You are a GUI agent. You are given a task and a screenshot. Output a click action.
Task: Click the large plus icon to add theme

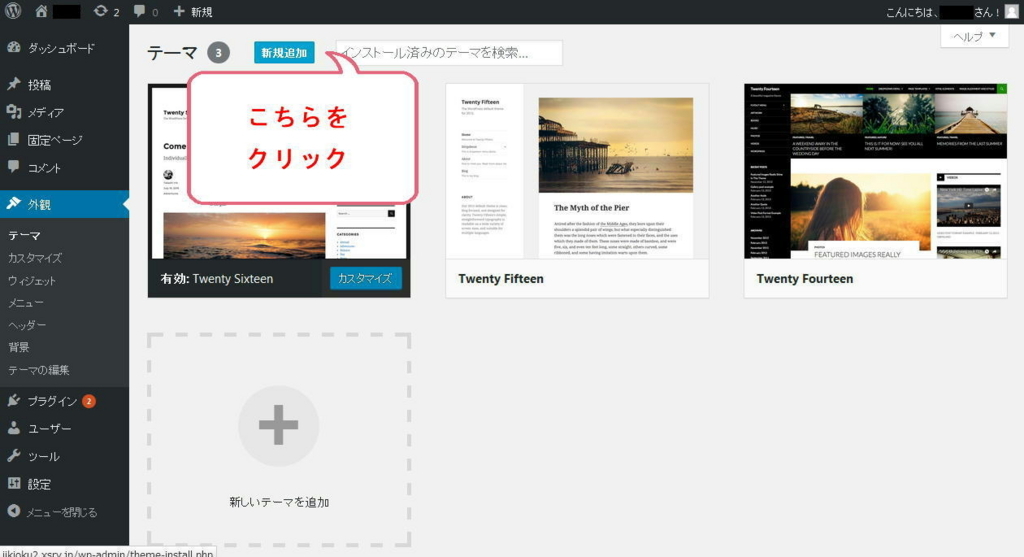[x=279, y=425]
